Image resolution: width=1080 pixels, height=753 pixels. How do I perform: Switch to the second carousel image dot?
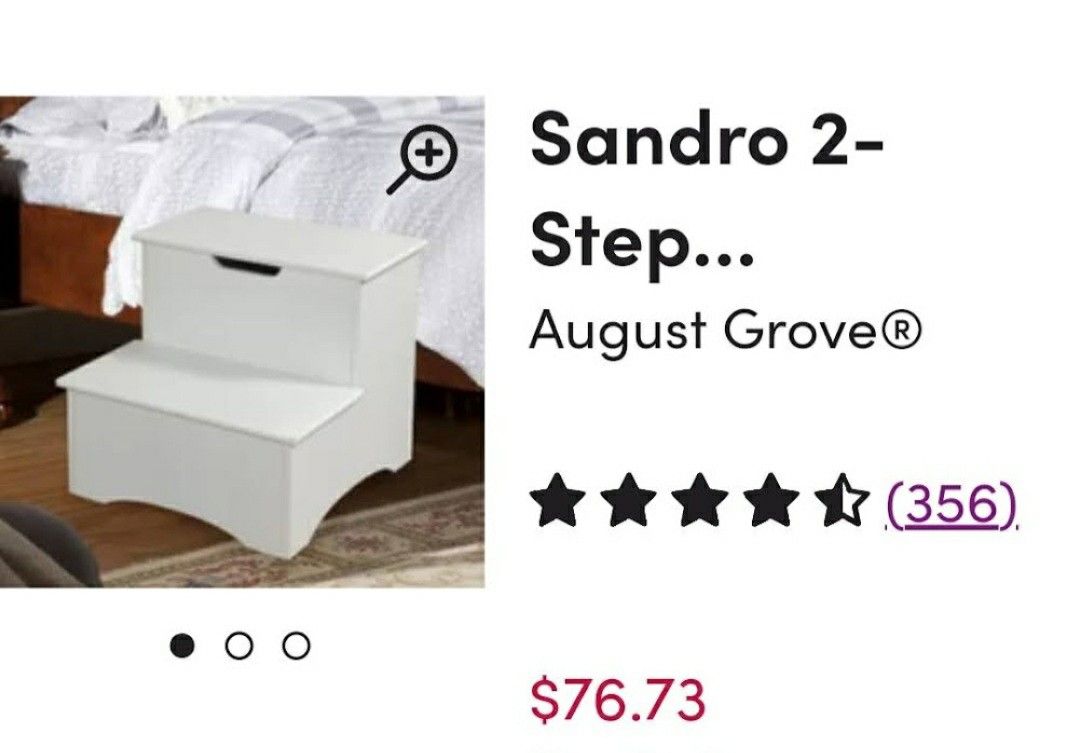[x=238, y=646]
